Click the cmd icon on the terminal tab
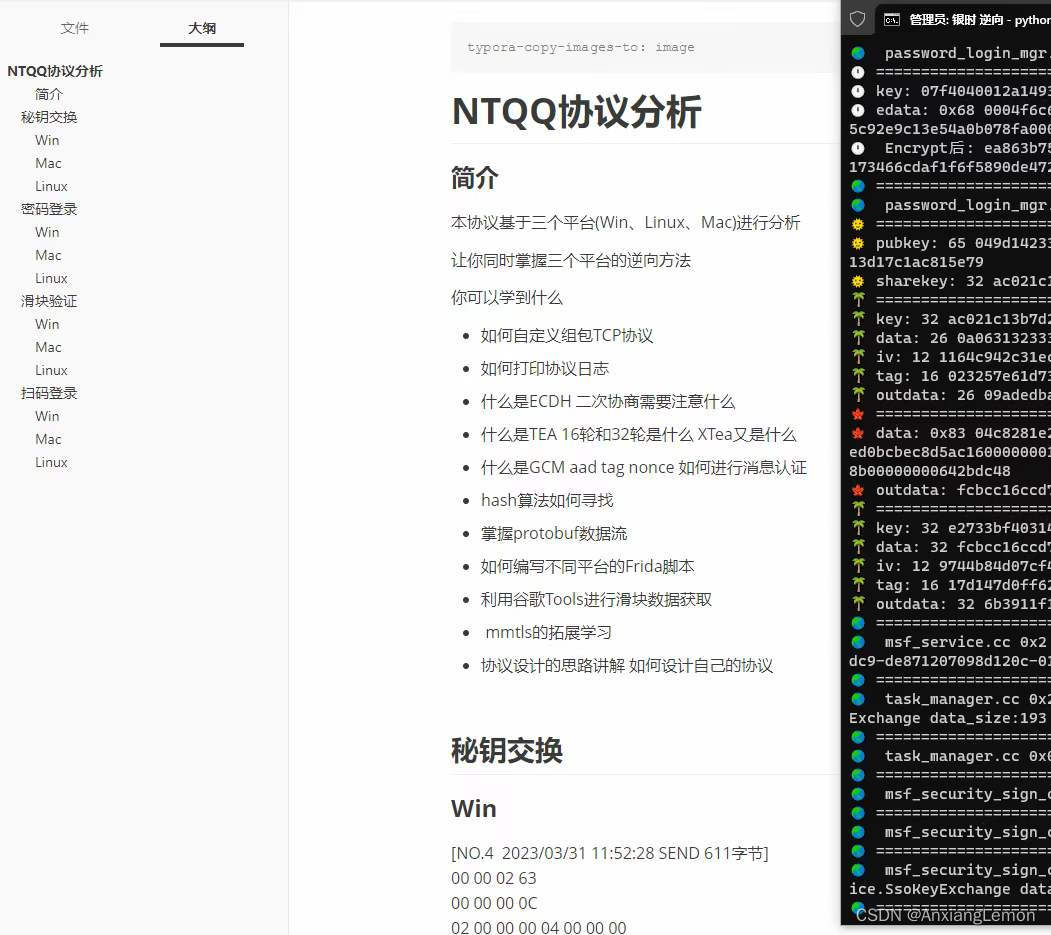 [891, 20]
